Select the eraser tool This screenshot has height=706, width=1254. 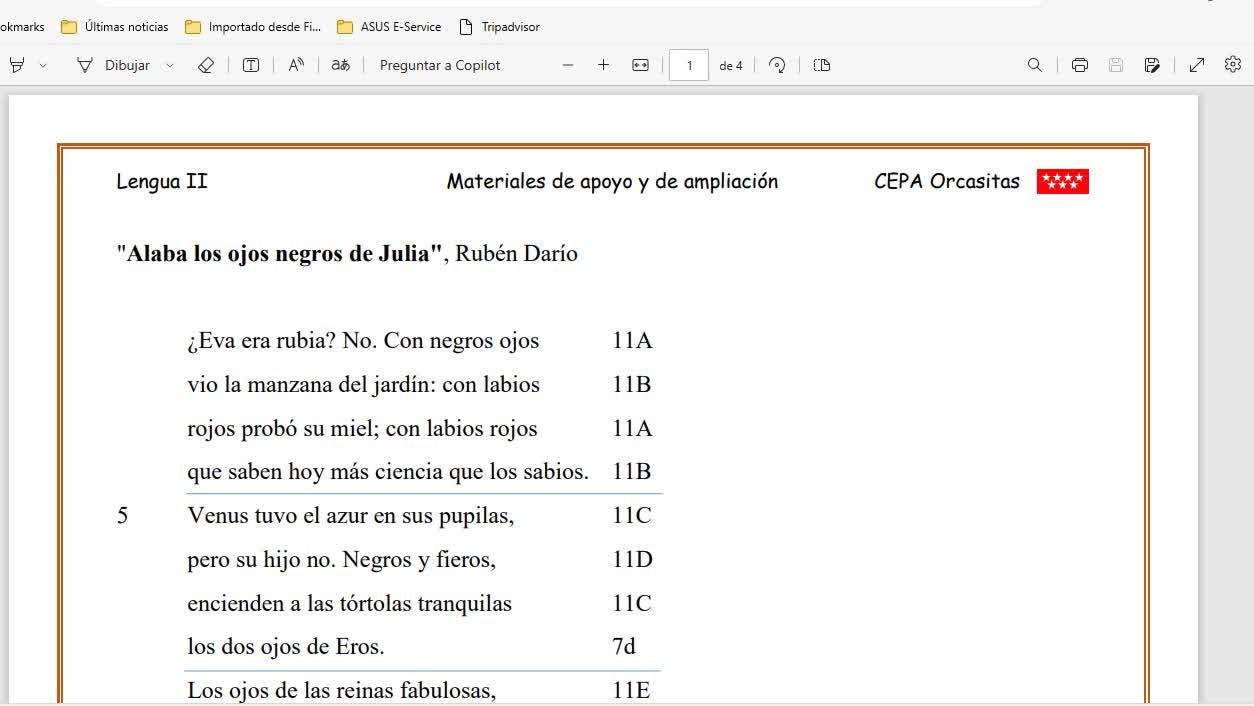coord(206,65)
